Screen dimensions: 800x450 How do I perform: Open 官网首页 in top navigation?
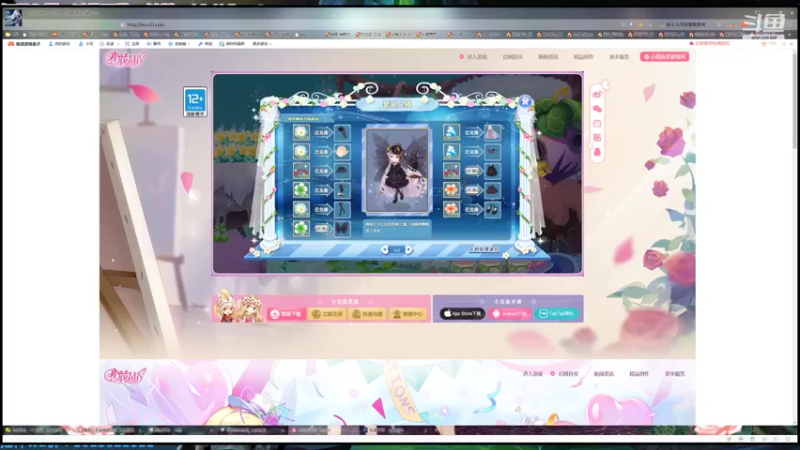pyautogui.click(x=513, y=57)
